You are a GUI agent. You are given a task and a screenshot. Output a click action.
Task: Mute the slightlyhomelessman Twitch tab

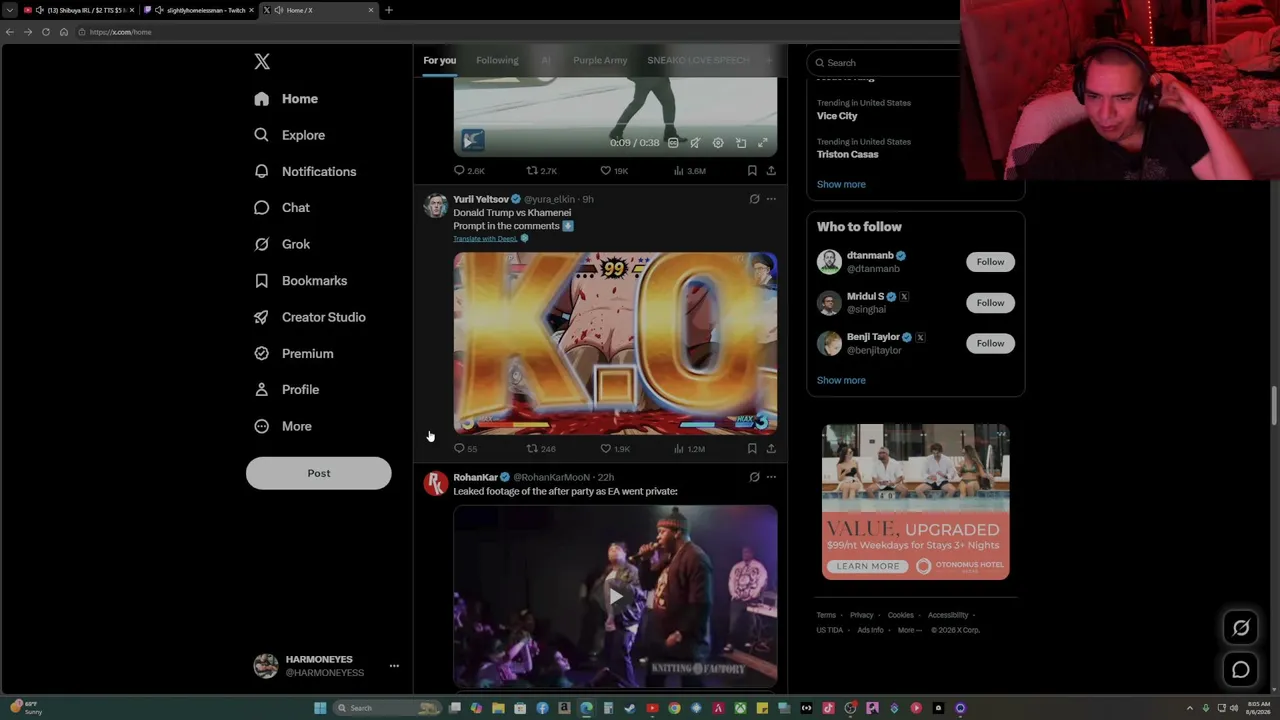(x=160, y=10)
